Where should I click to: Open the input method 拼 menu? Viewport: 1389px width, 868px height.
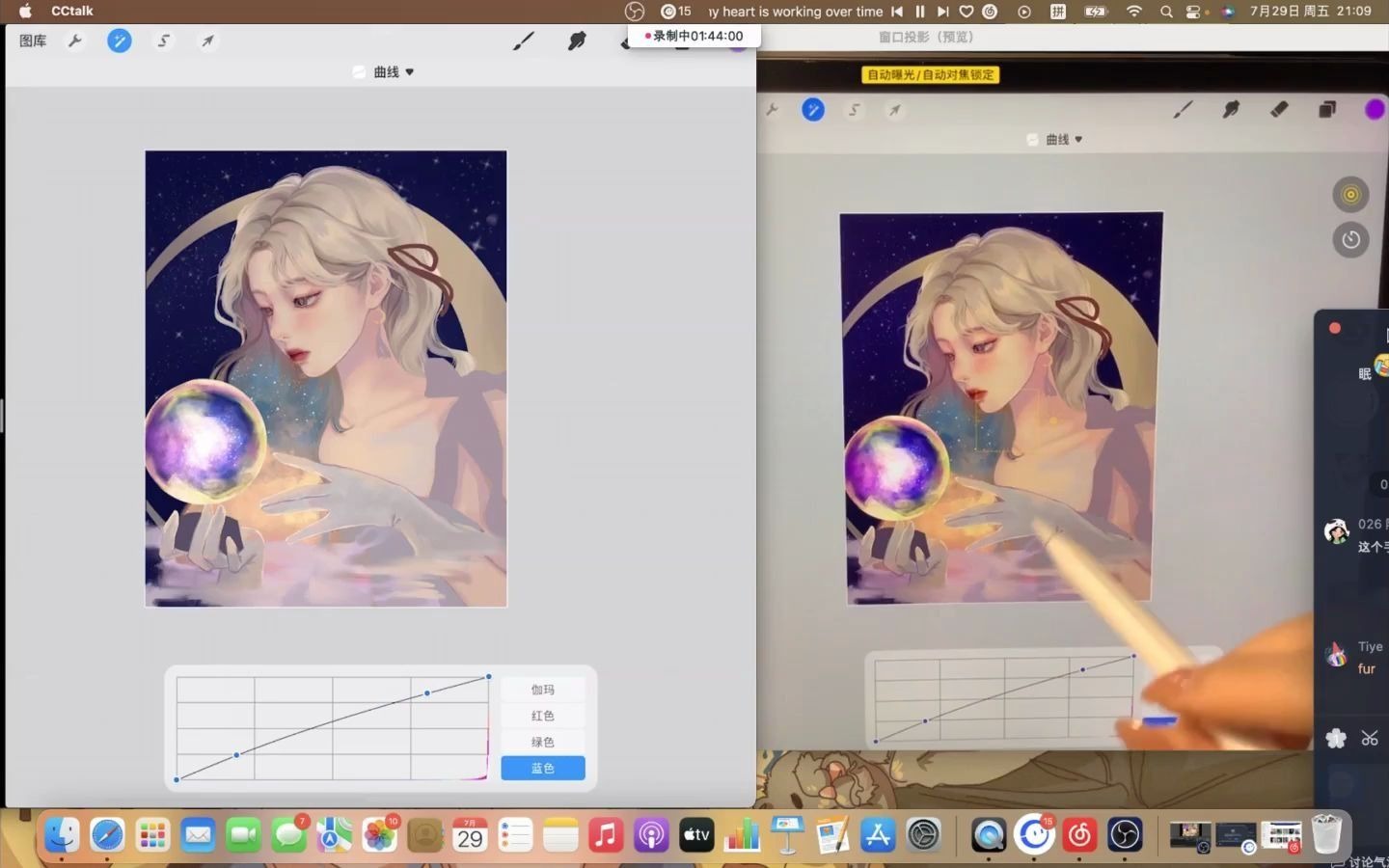click(x=1058, y=12)
